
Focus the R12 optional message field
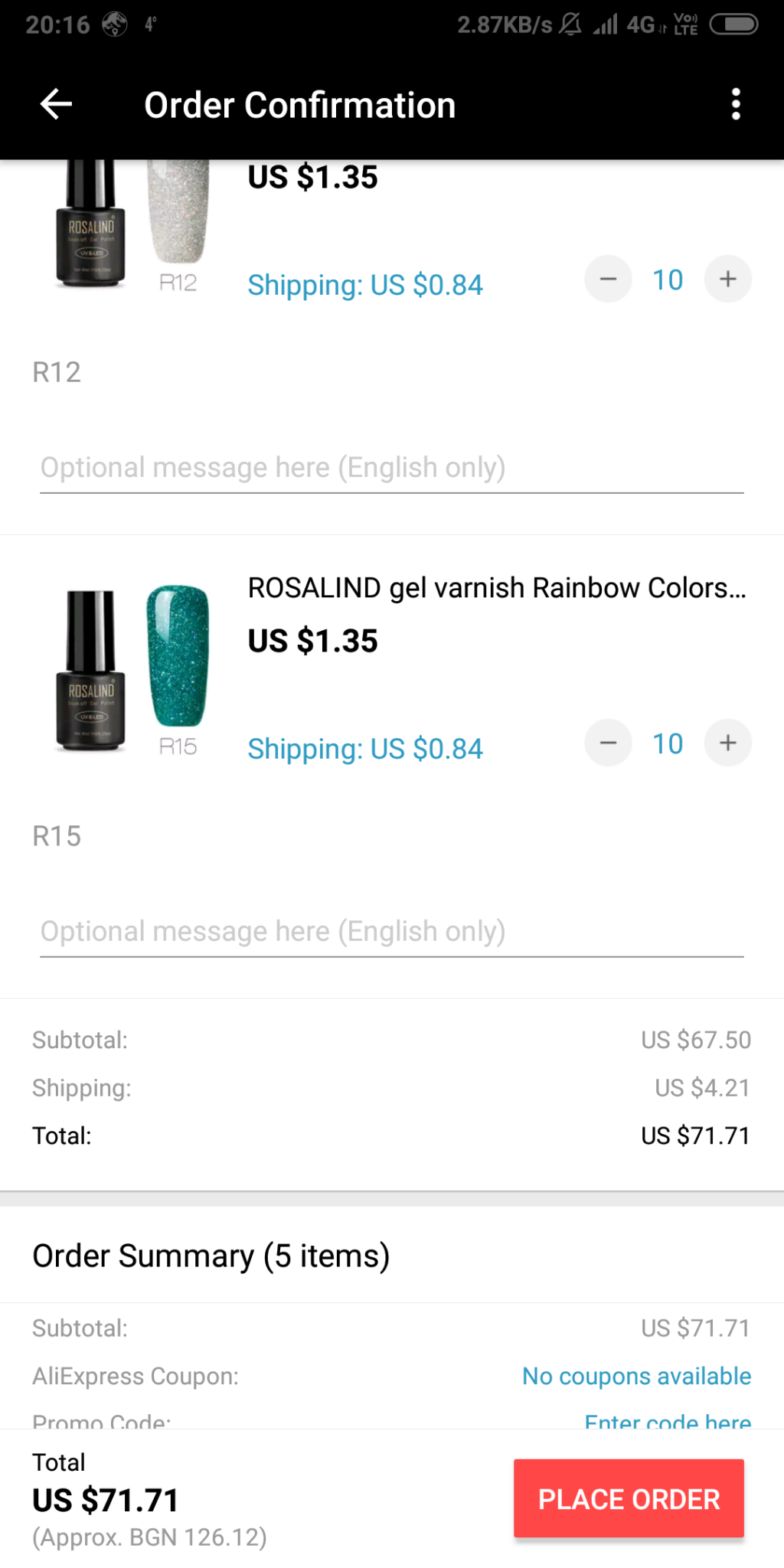pos(391,468)
